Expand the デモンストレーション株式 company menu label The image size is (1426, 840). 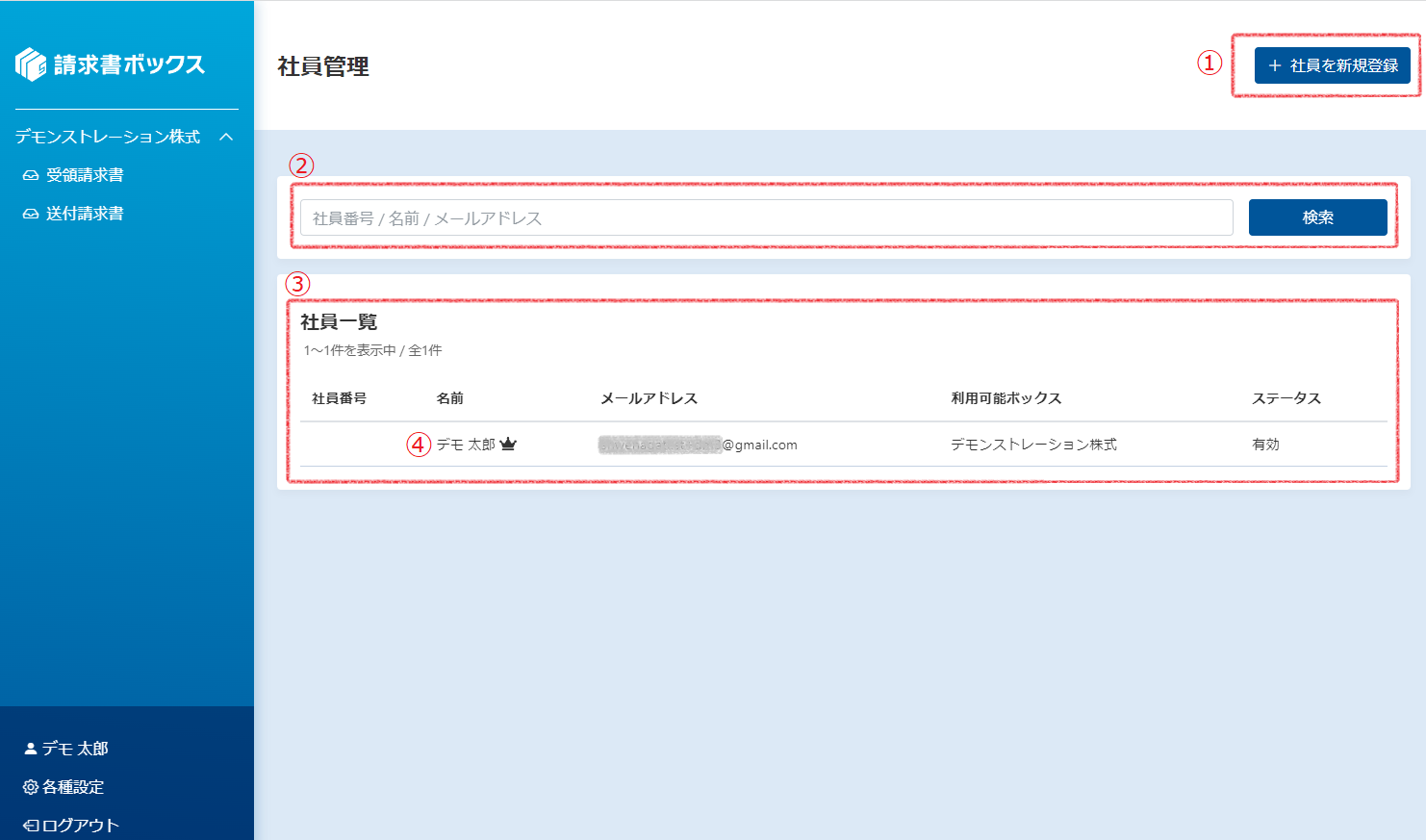point(108,137)
